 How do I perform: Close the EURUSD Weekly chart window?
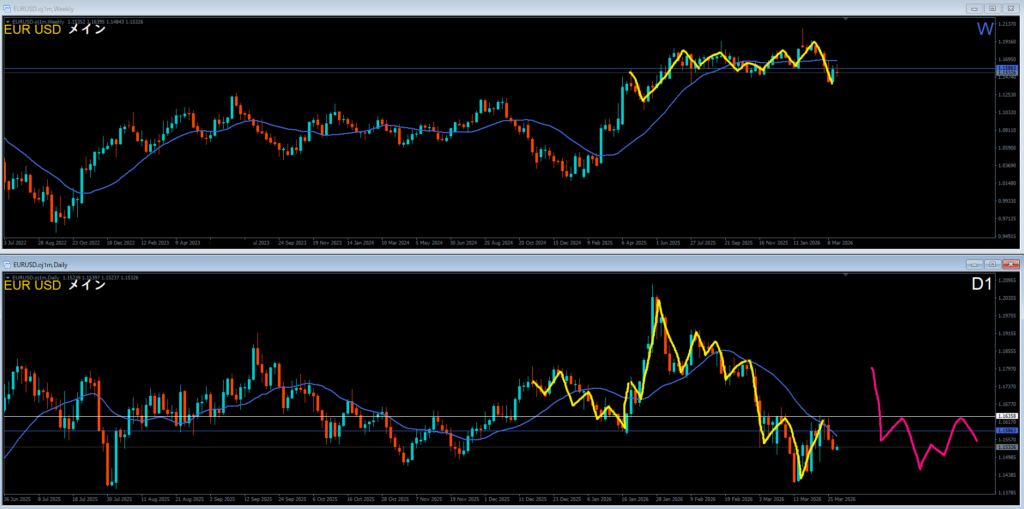coord(1010,8)
